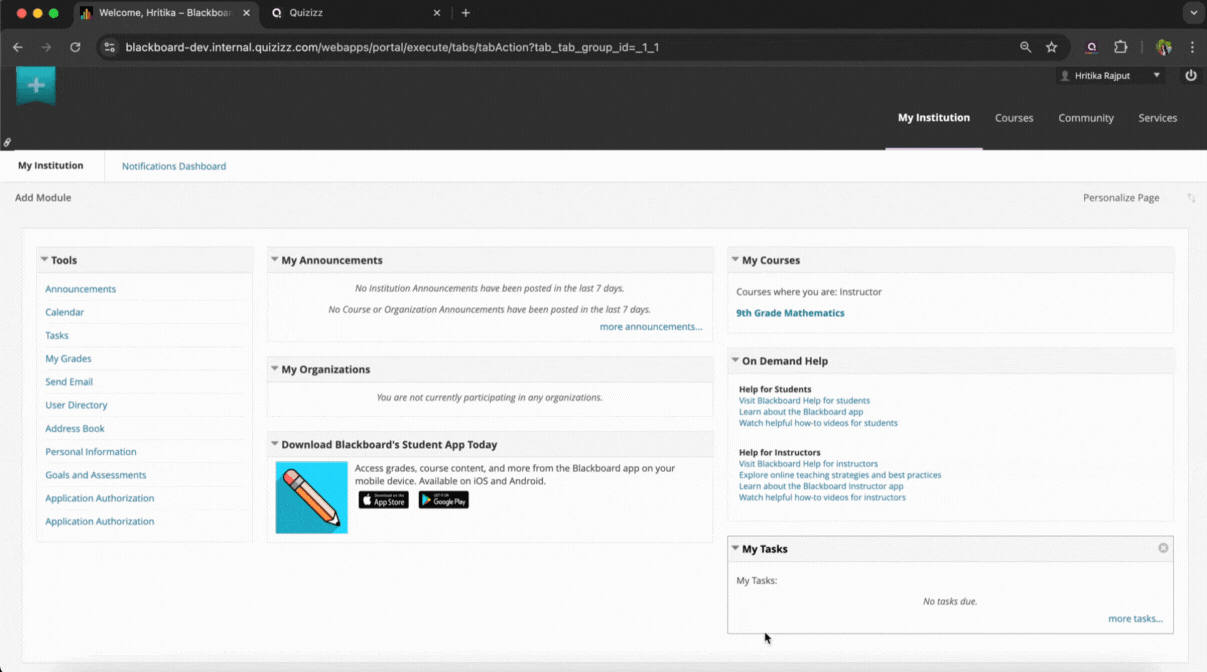1207x672 pixels.
Task: Click Visit Blackboard Help for students
Action: [x=804, y=401]
